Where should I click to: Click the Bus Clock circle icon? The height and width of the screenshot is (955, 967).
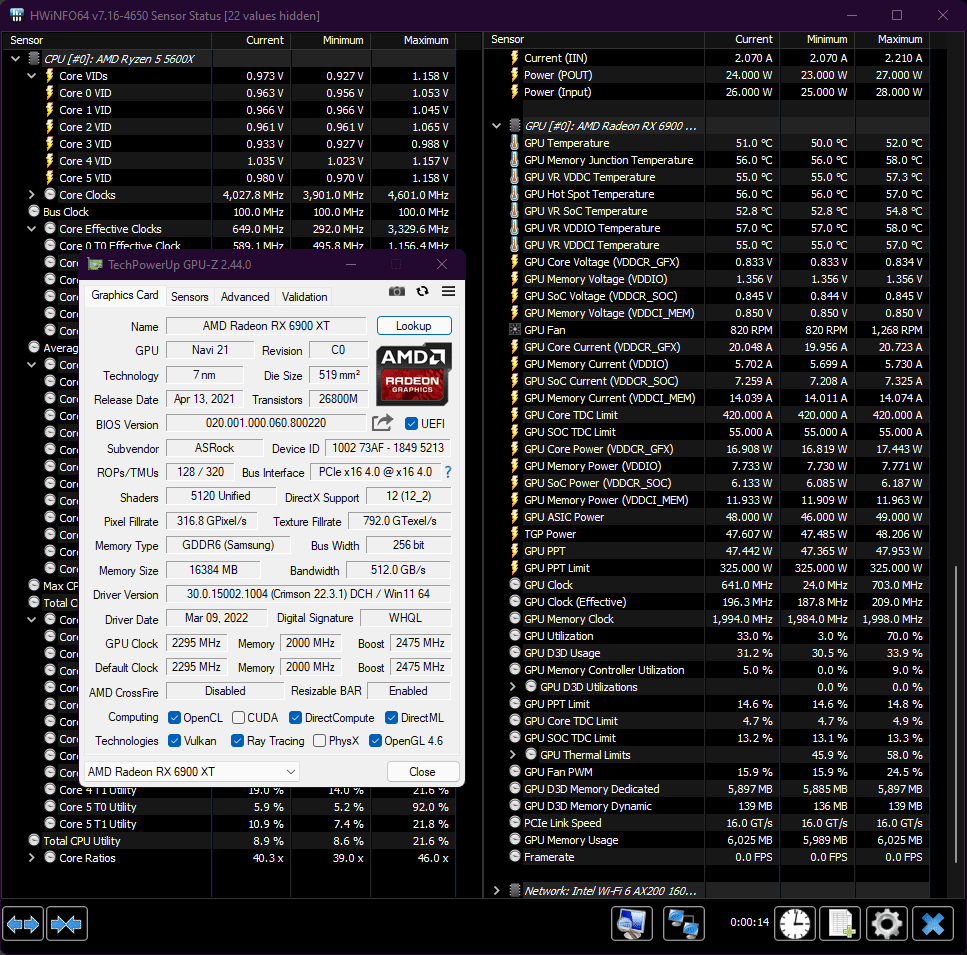tap(35, 211)
